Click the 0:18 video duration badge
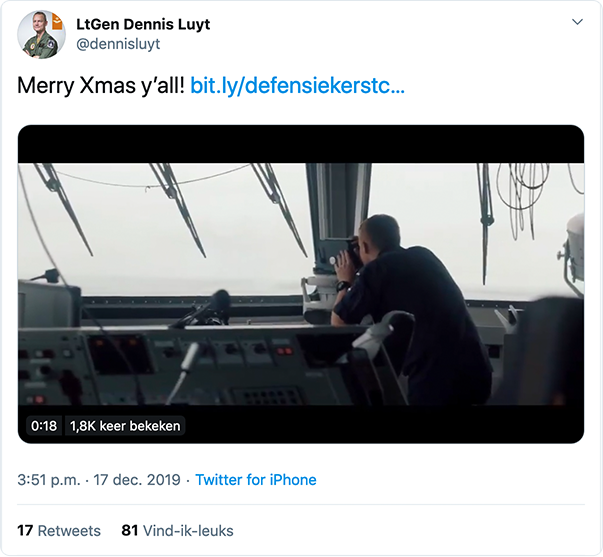Screen dimensions: 603x557 [x=43, y=426]
